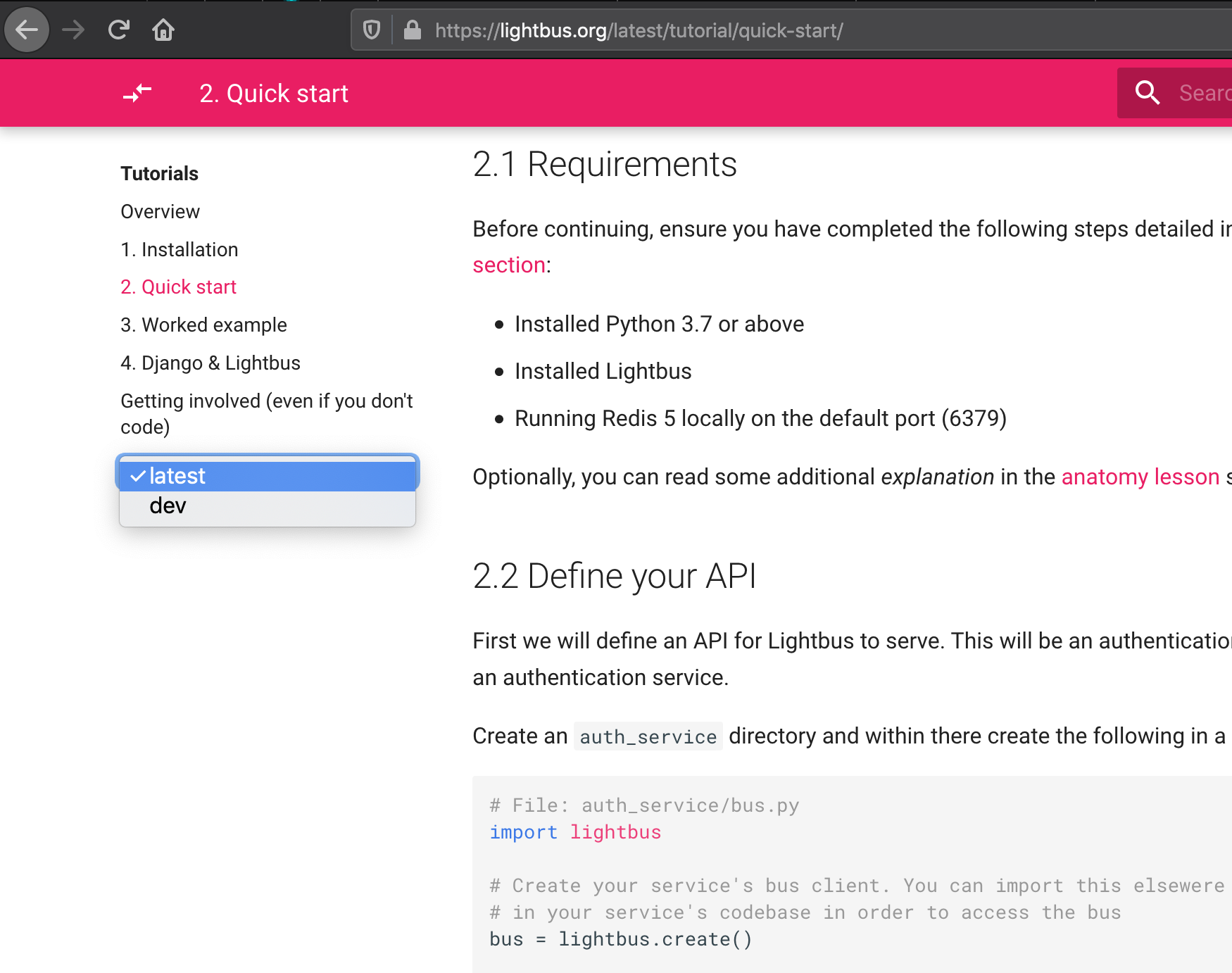
Task: Click the '2. Quick start' header title
Action: tap(274, 93)
